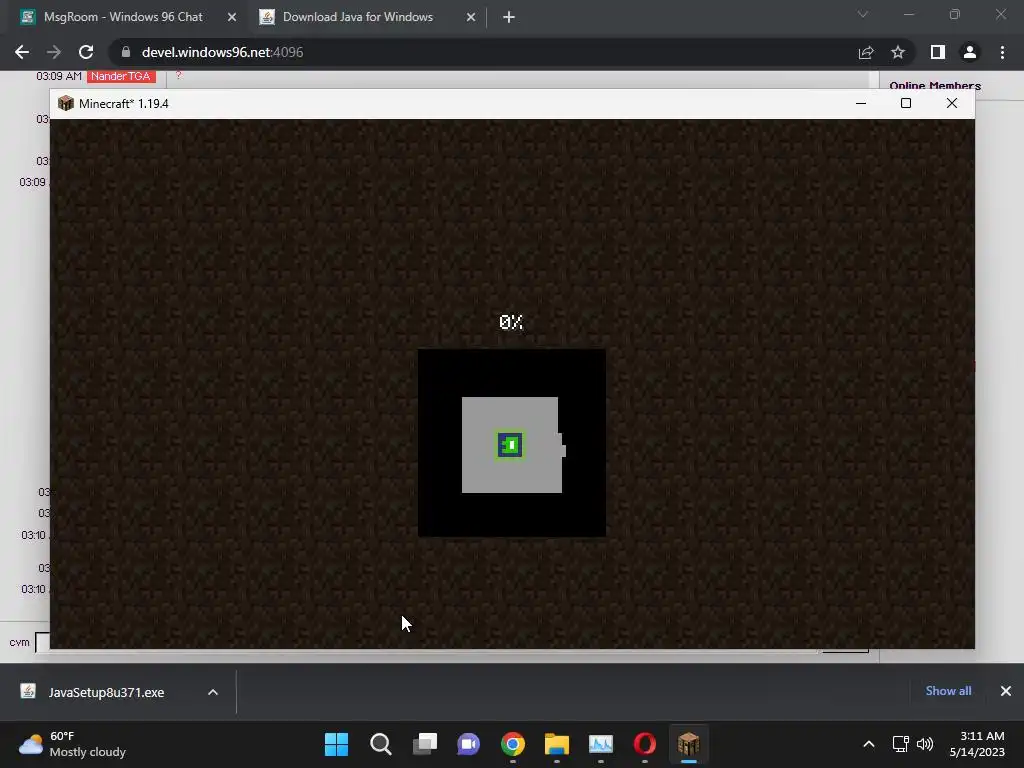Go back to the previous page

(22, 52)
